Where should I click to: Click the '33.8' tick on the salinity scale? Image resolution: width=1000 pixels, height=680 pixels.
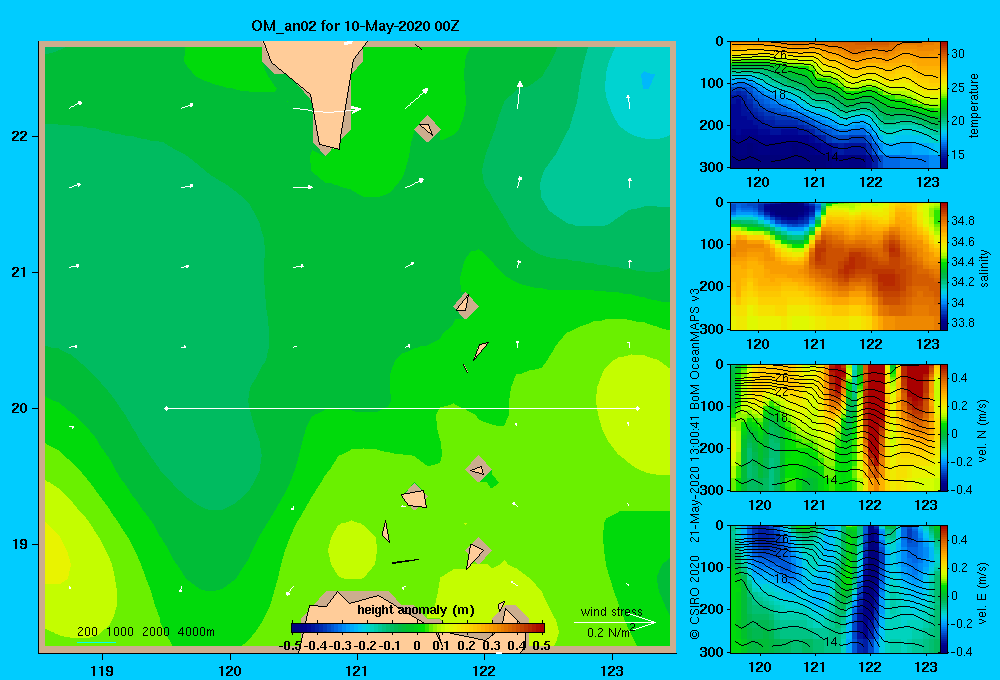tap(962, 323)
